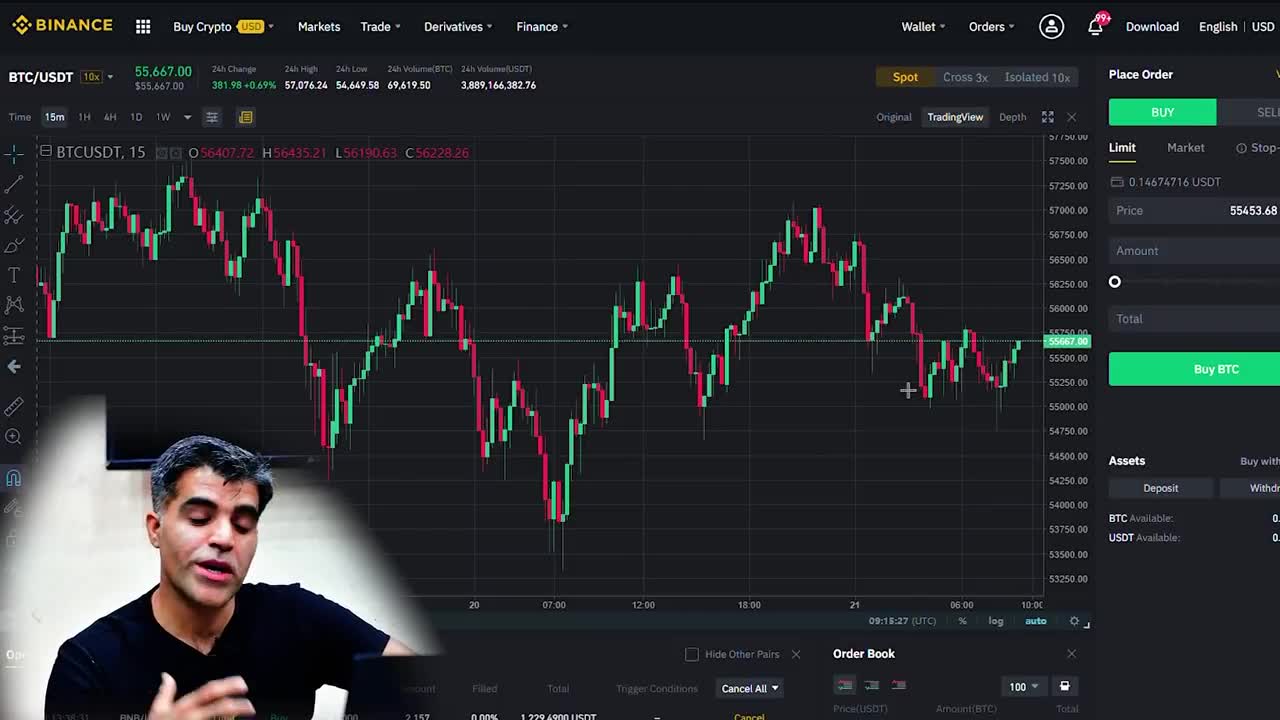Show asks-only order book view
This screenshot has width=1280, height=720.
point(899,685)
